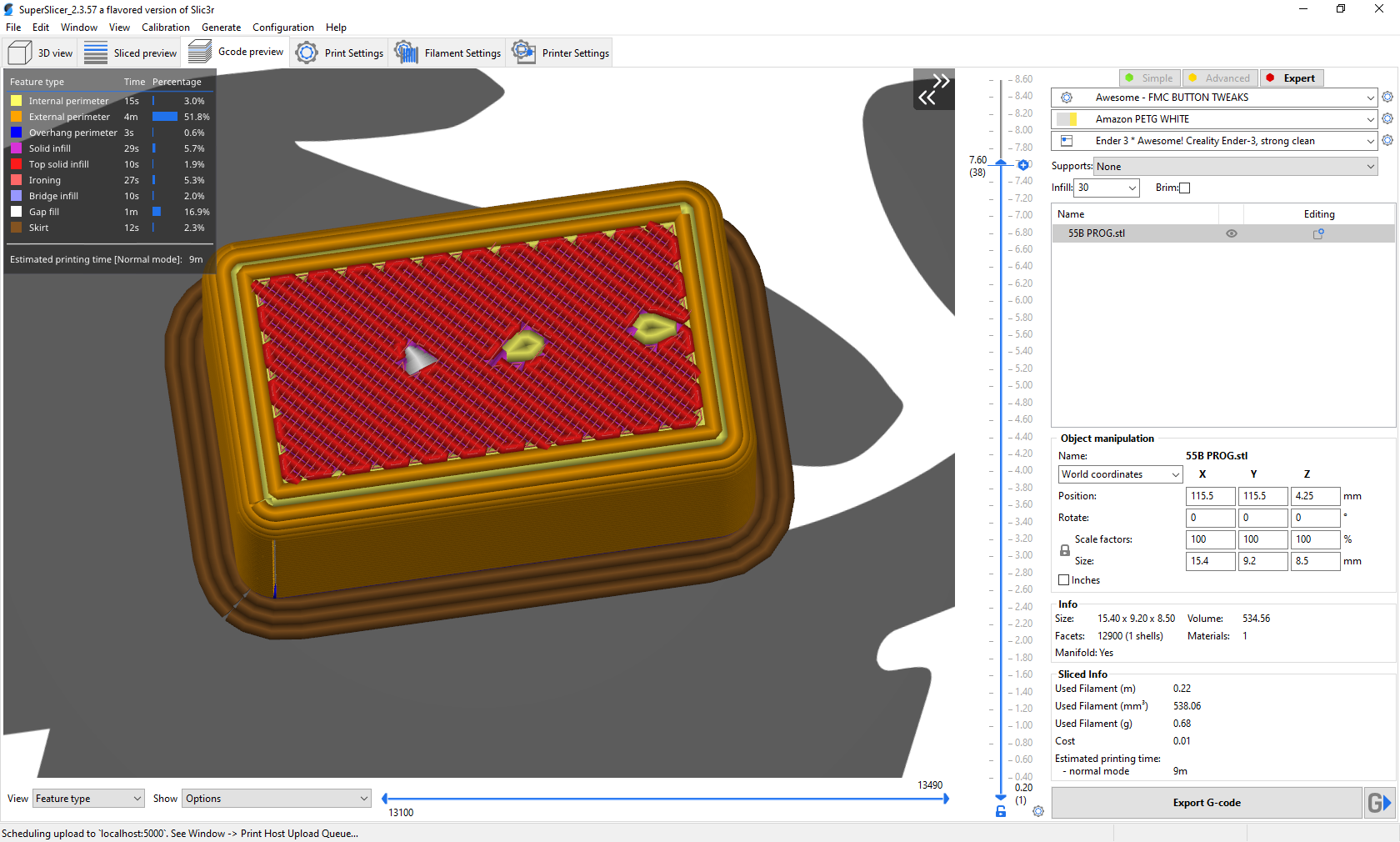Screen dimensions: 1400x842
Task: Edit print preset using gear icon beside Awesome - FMC BUTTON TWEAKS
Action: click(x=1387, y=97)
